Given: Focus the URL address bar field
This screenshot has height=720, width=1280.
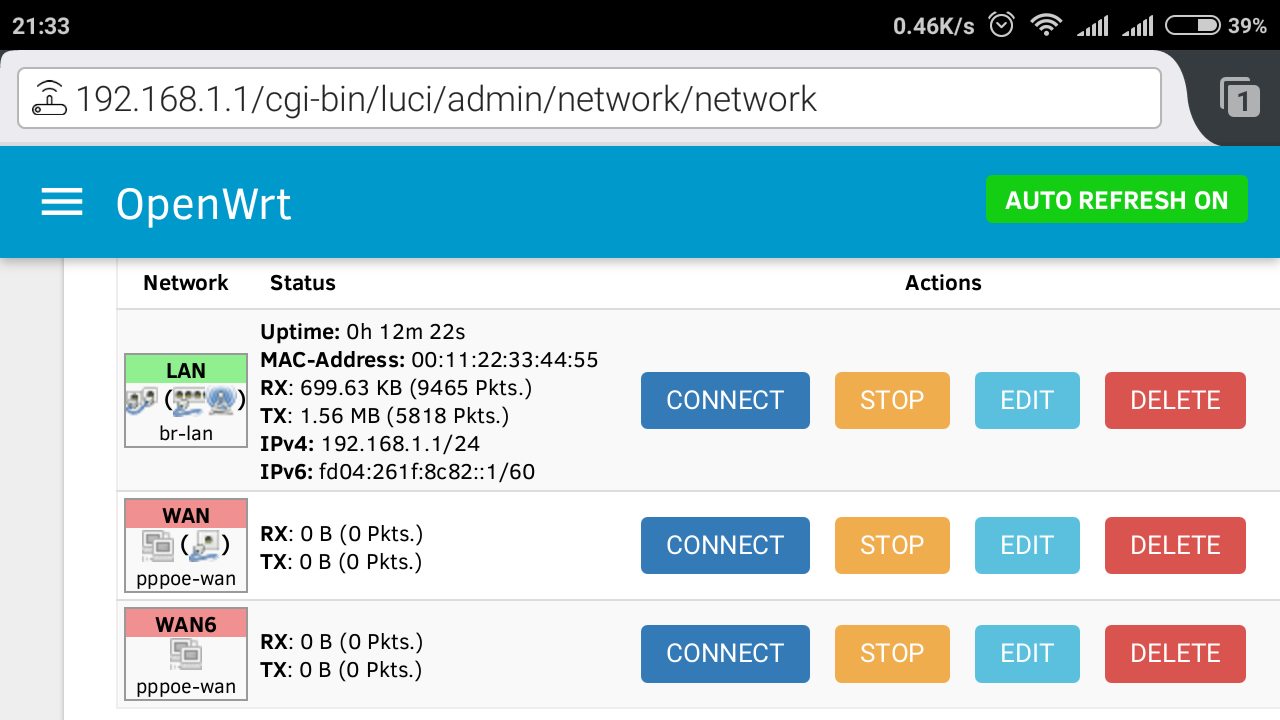Looking at the screenshot, I should pyautogui.click(x=590, y=98).
